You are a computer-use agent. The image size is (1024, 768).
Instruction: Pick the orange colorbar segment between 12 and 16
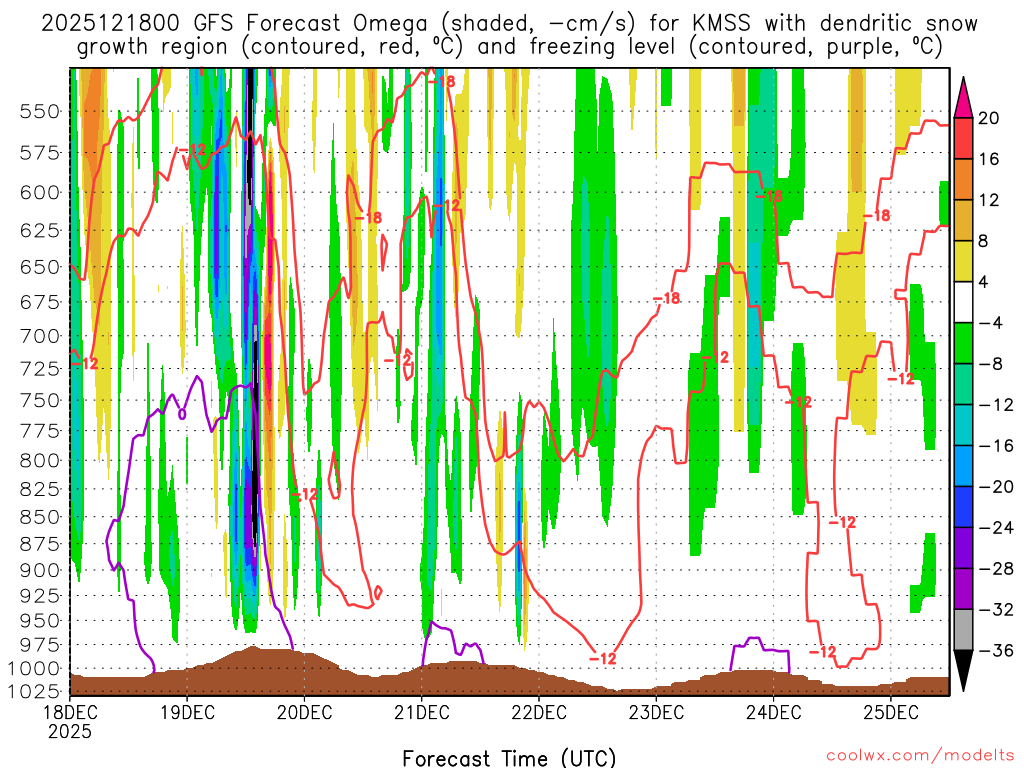(963, 179)
